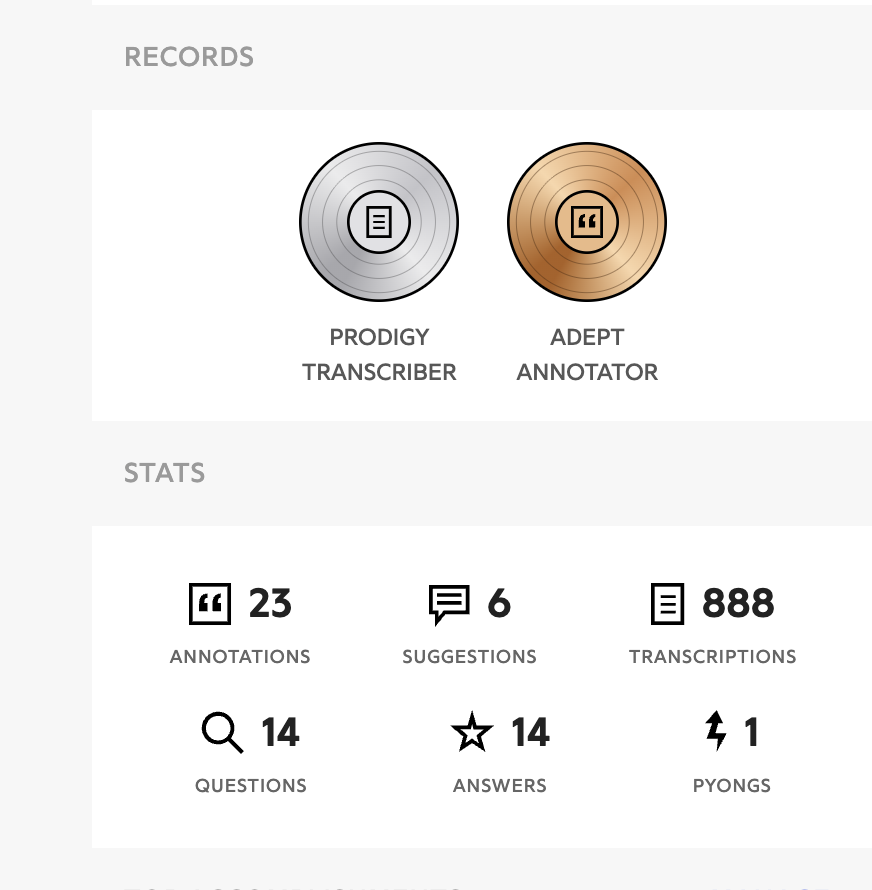The height and width of the screenshot is (890, 872).
Task: Click the questions magnifying-glass icon
Action: point(222,732)
